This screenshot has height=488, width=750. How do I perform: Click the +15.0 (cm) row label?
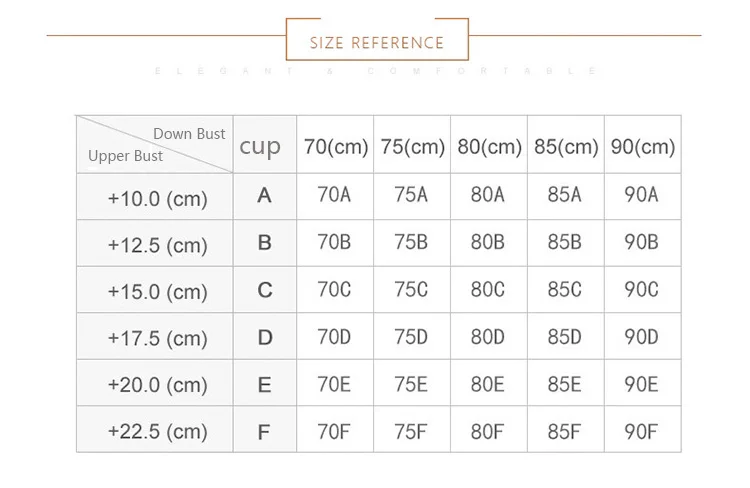[157, 292]
